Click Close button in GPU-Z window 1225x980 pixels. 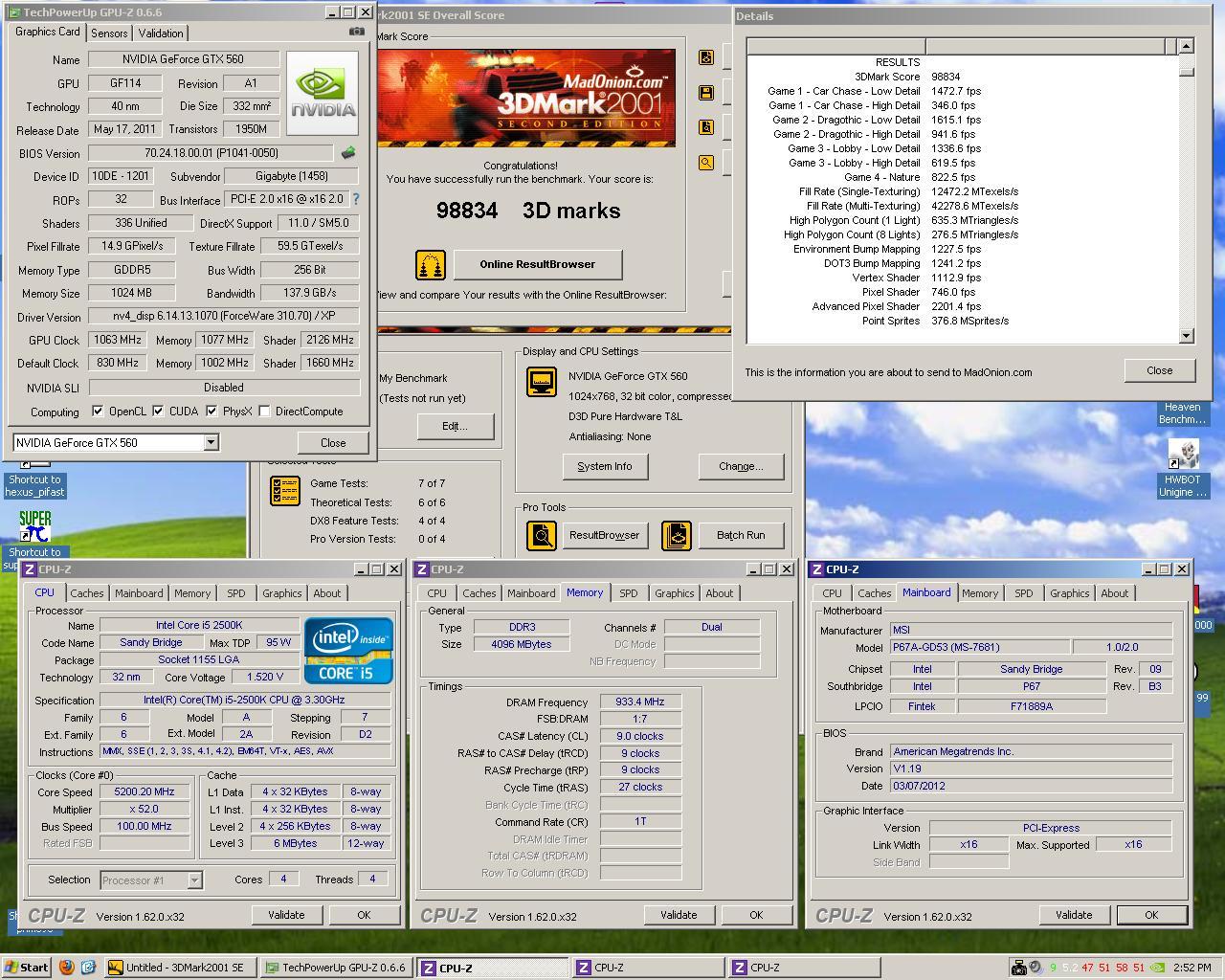pyautogui.click(x=333, y=442)
